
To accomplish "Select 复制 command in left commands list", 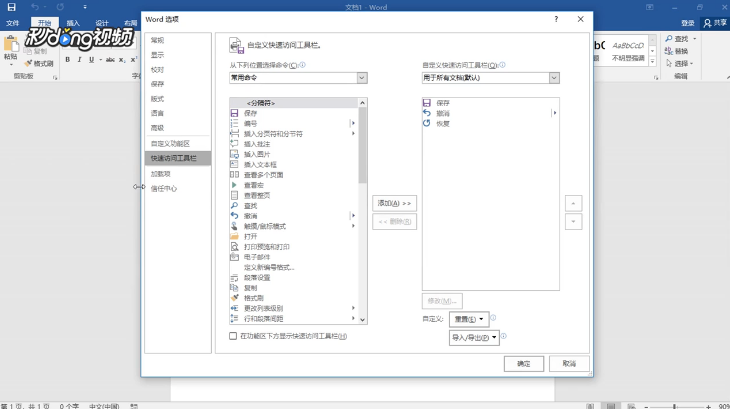I will click(294, 288).
